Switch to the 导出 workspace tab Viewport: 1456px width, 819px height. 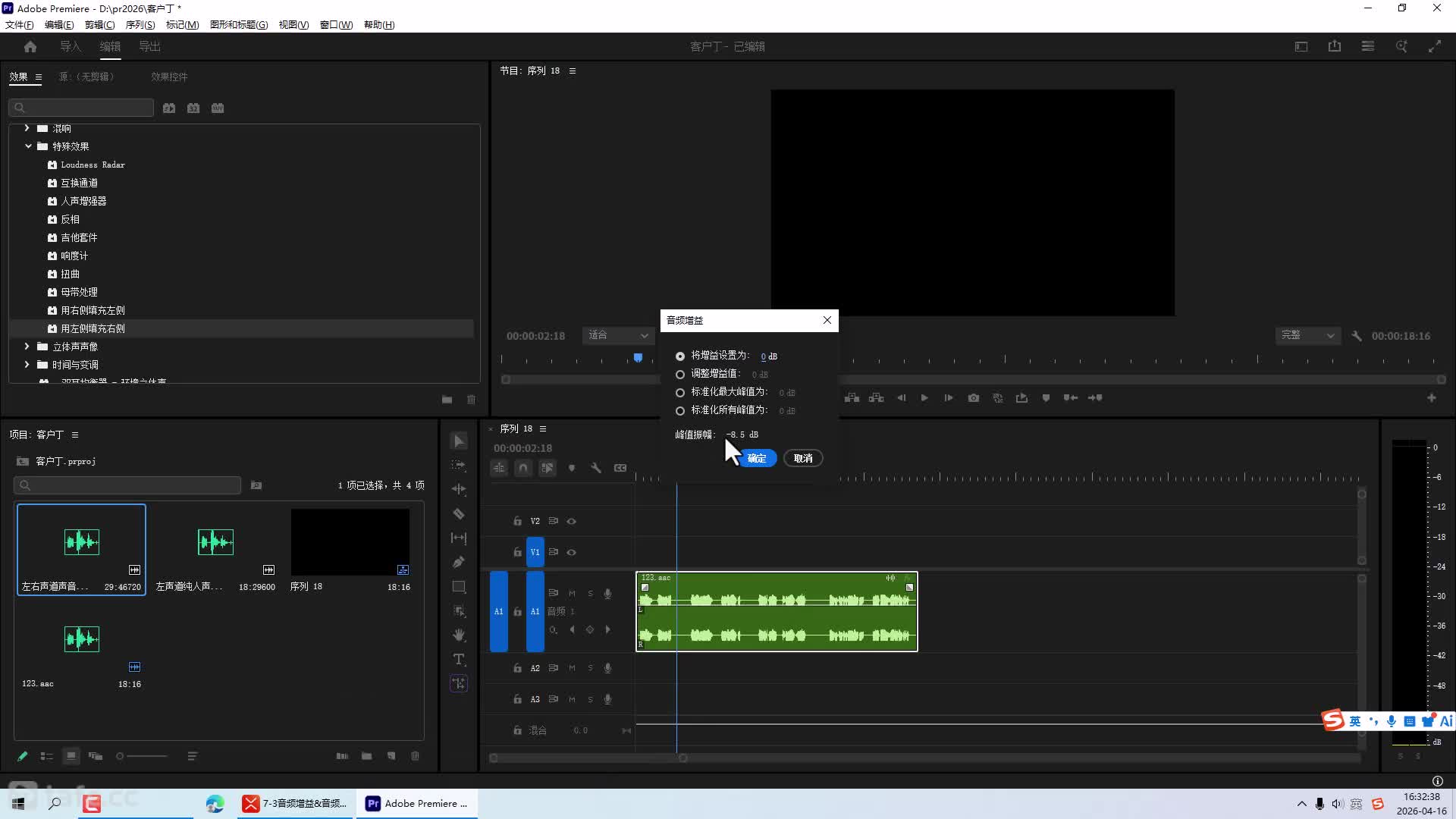click(149, 46)
